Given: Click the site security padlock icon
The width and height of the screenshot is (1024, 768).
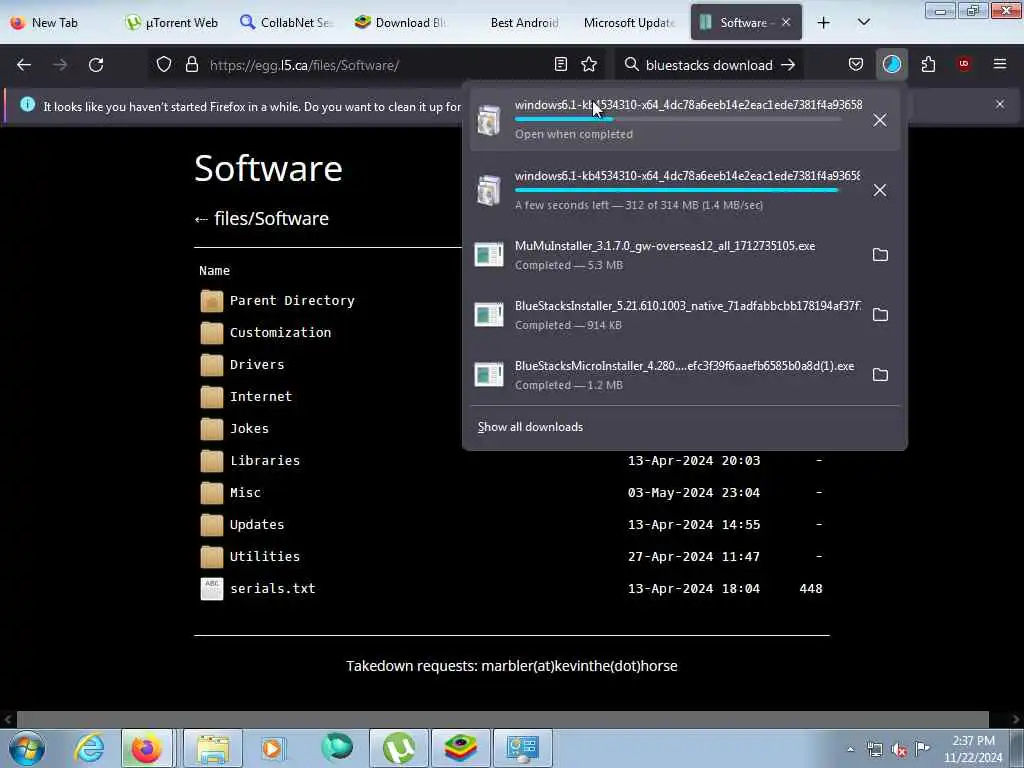Looking at the screenshot, I should (191, 65).
